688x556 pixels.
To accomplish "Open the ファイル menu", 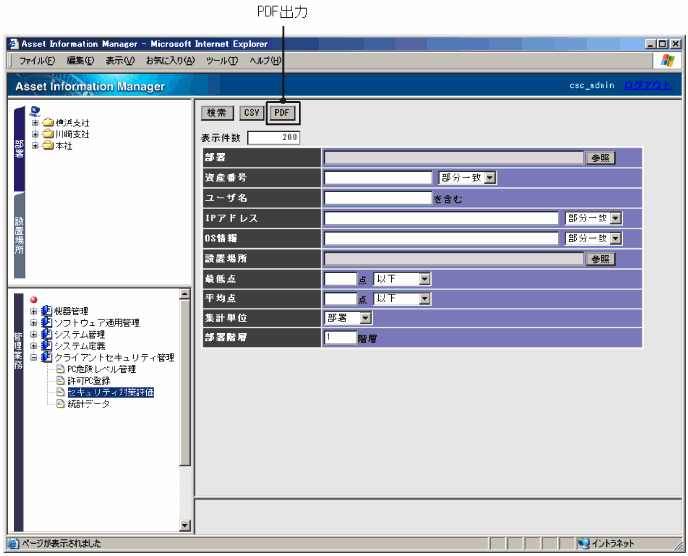I will [37, 61].
